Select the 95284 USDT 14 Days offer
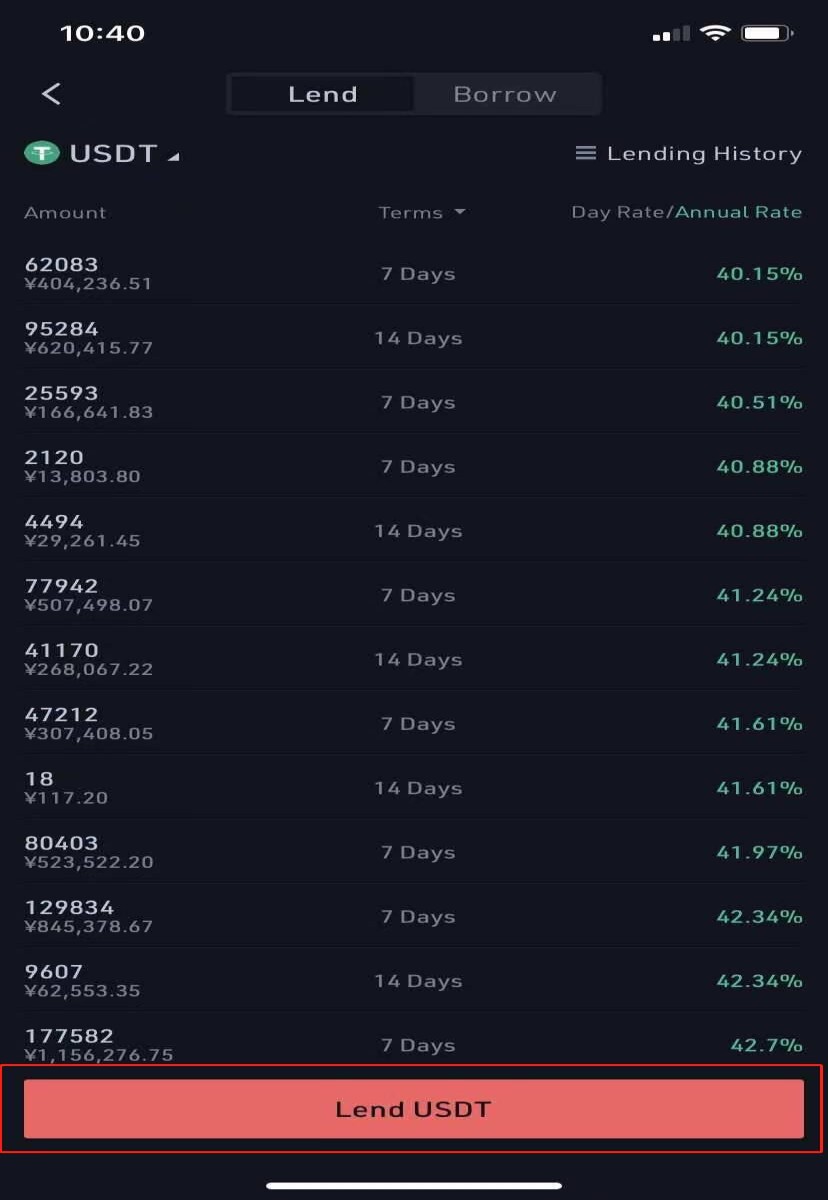 tap(414, 338)
